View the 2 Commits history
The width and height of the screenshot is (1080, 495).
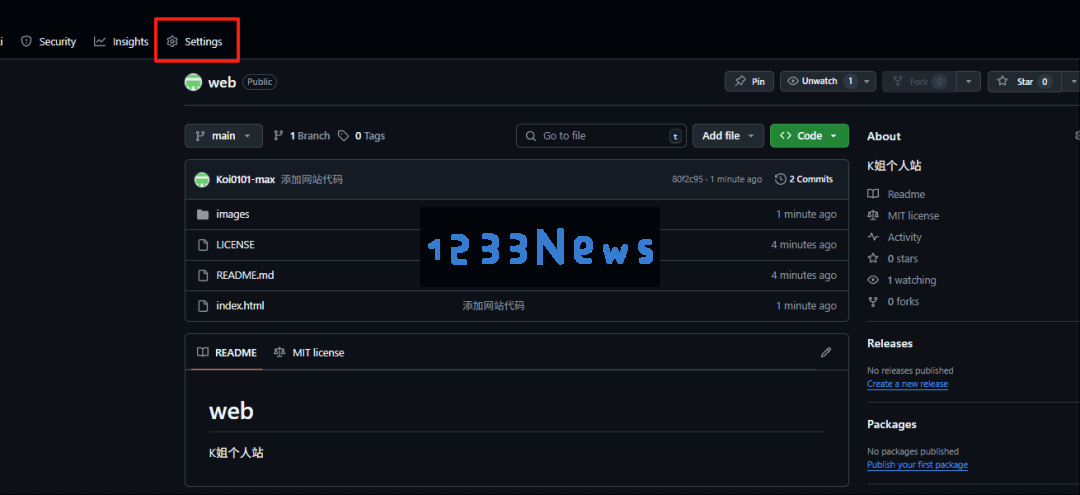tap(804, 180)
